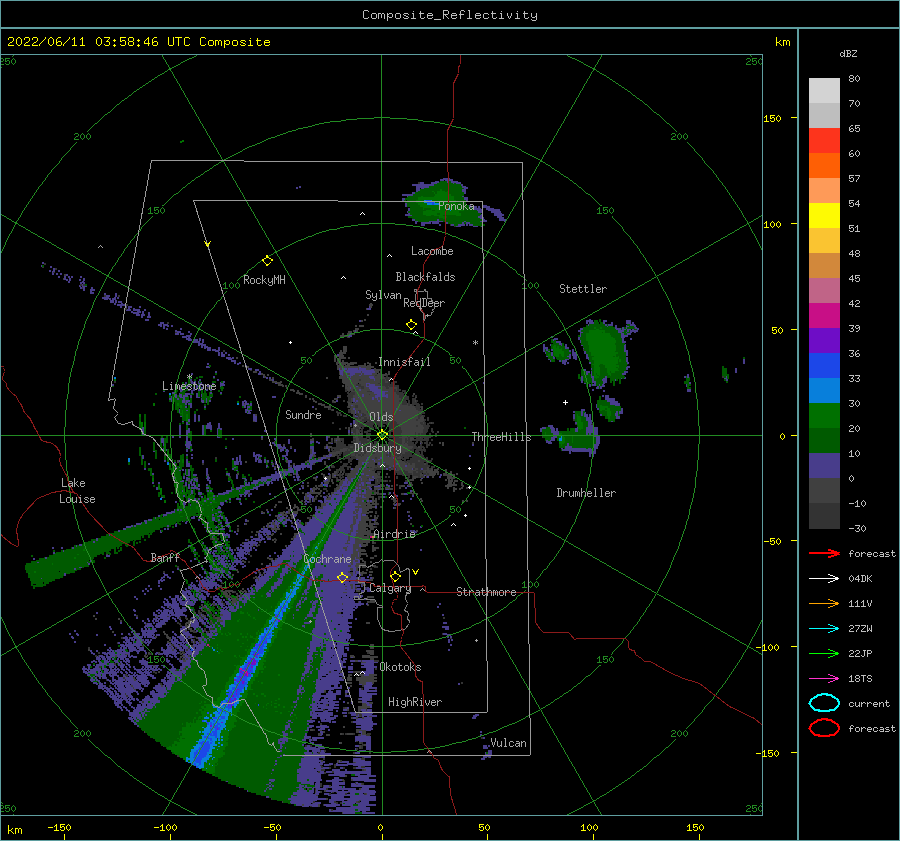Screen dimensions: 900x841
Task: Click the 04DK legend label
Action: (x=860, y=579)
